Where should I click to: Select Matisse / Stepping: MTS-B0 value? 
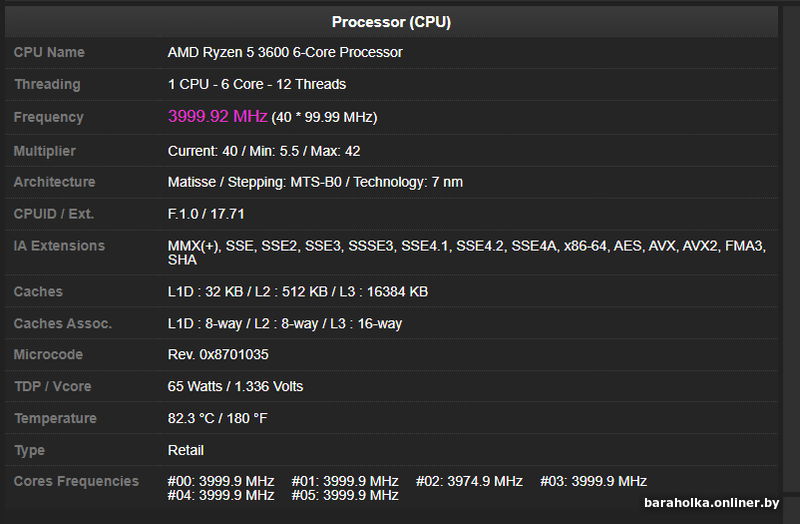pos(315,182)
